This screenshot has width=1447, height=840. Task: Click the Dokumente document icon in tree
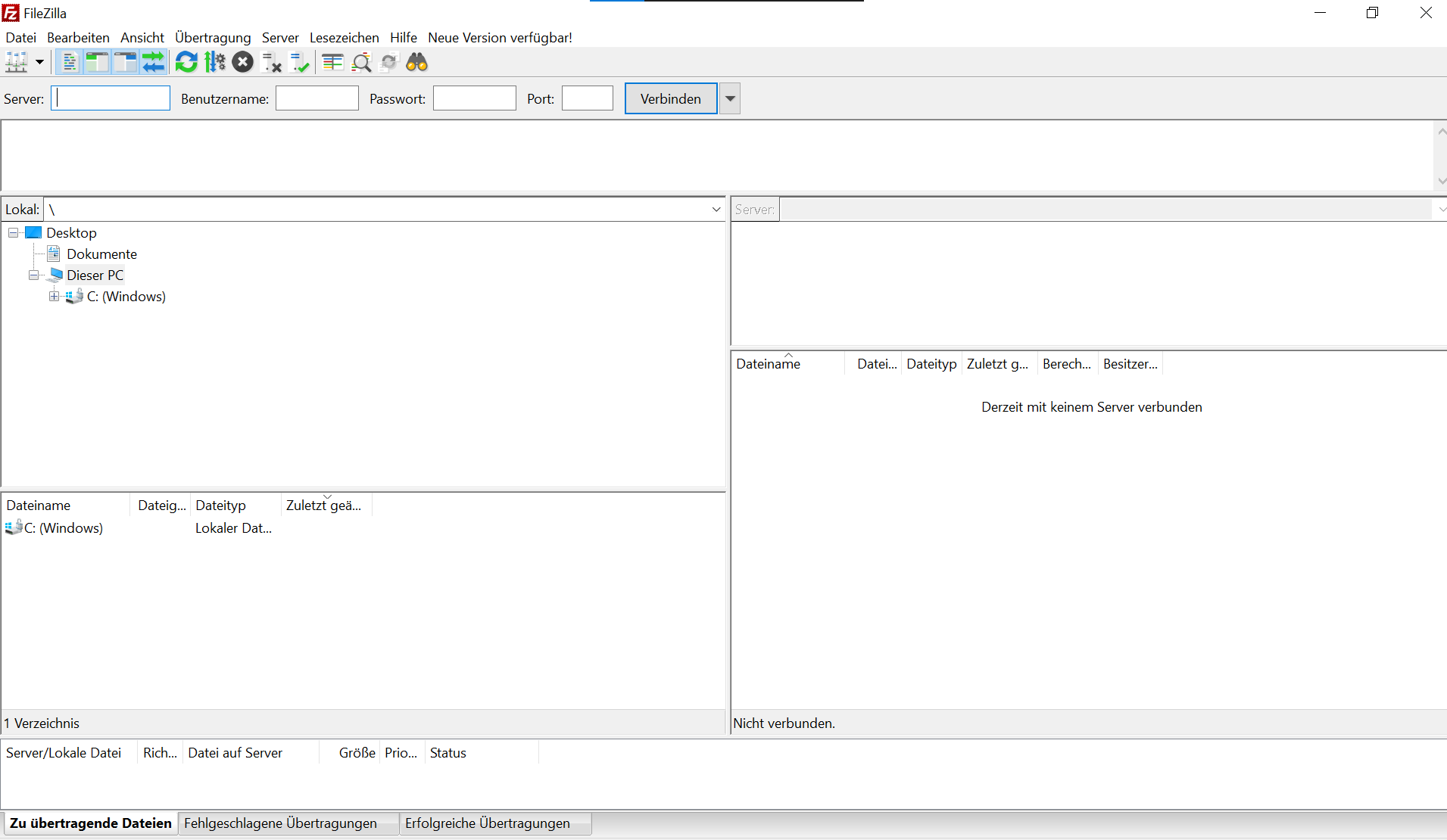tap(54, 254)
